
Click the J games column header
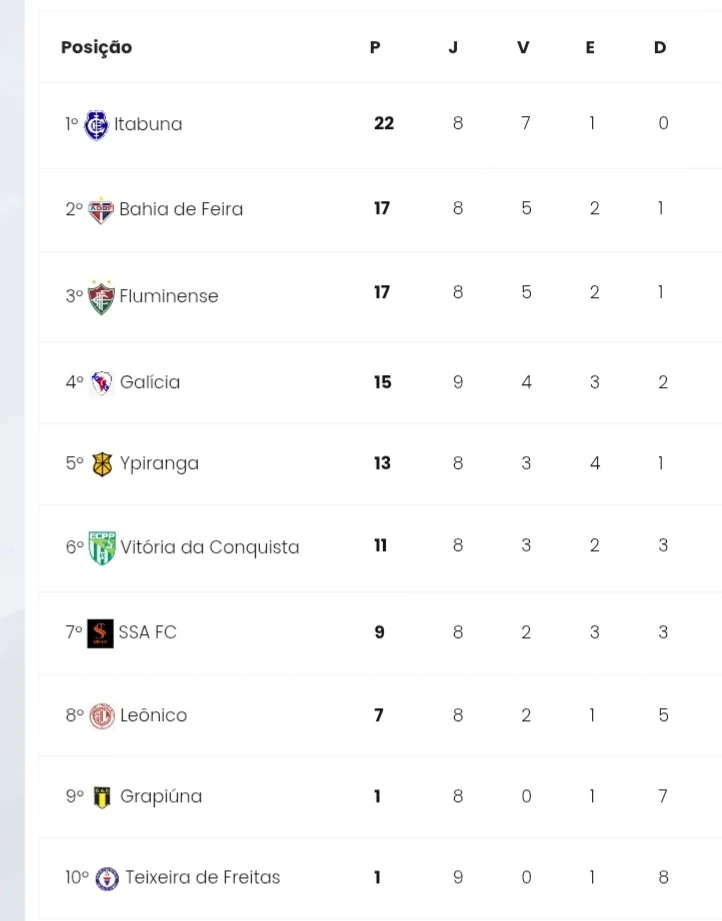(453, 48)
